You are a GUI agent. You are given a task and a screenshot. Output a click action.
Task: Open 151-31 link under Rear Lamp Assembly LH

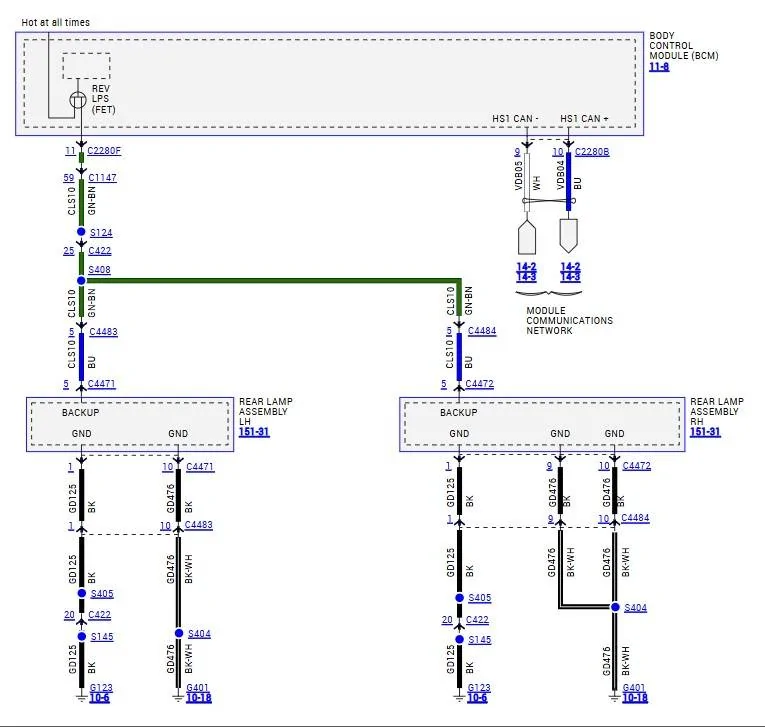(x=254, y=432)
